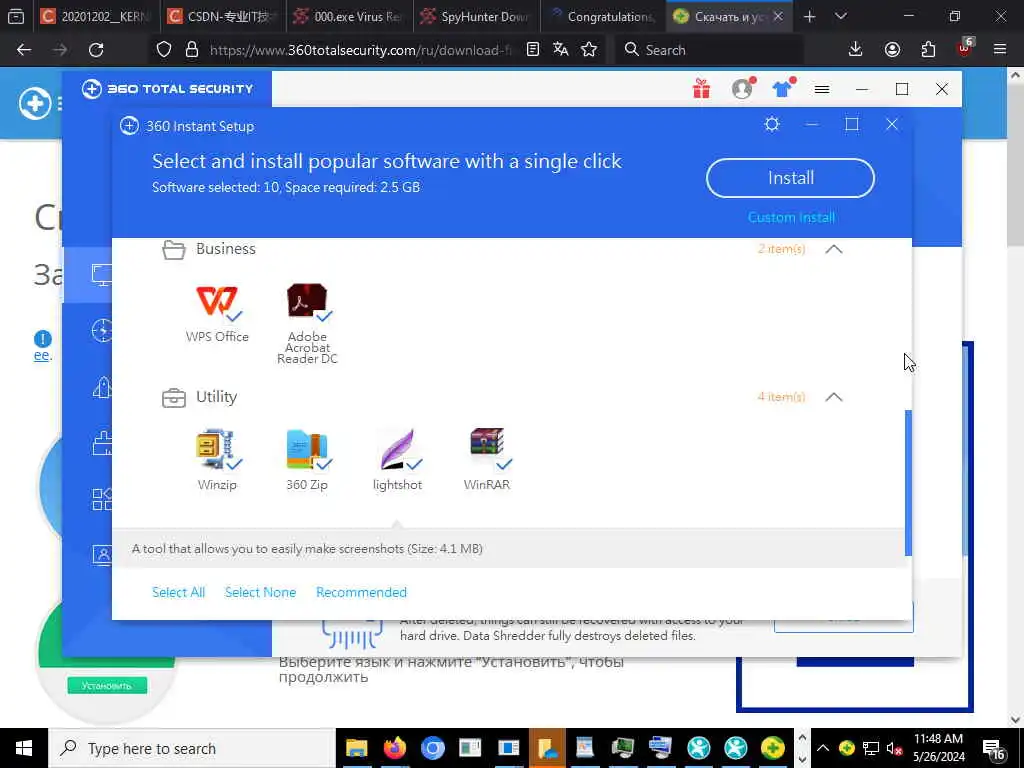The height and width of the screenshot is (768, 1024).
Task: Go back in Firefox
Action: 24,50
